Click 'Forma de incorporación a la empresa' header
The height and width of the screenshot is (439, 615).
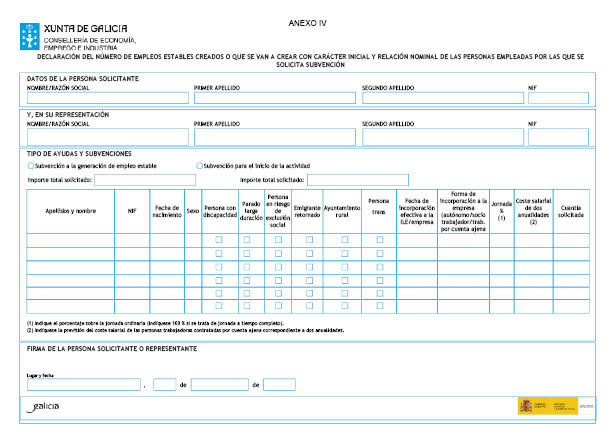[463, 211]
